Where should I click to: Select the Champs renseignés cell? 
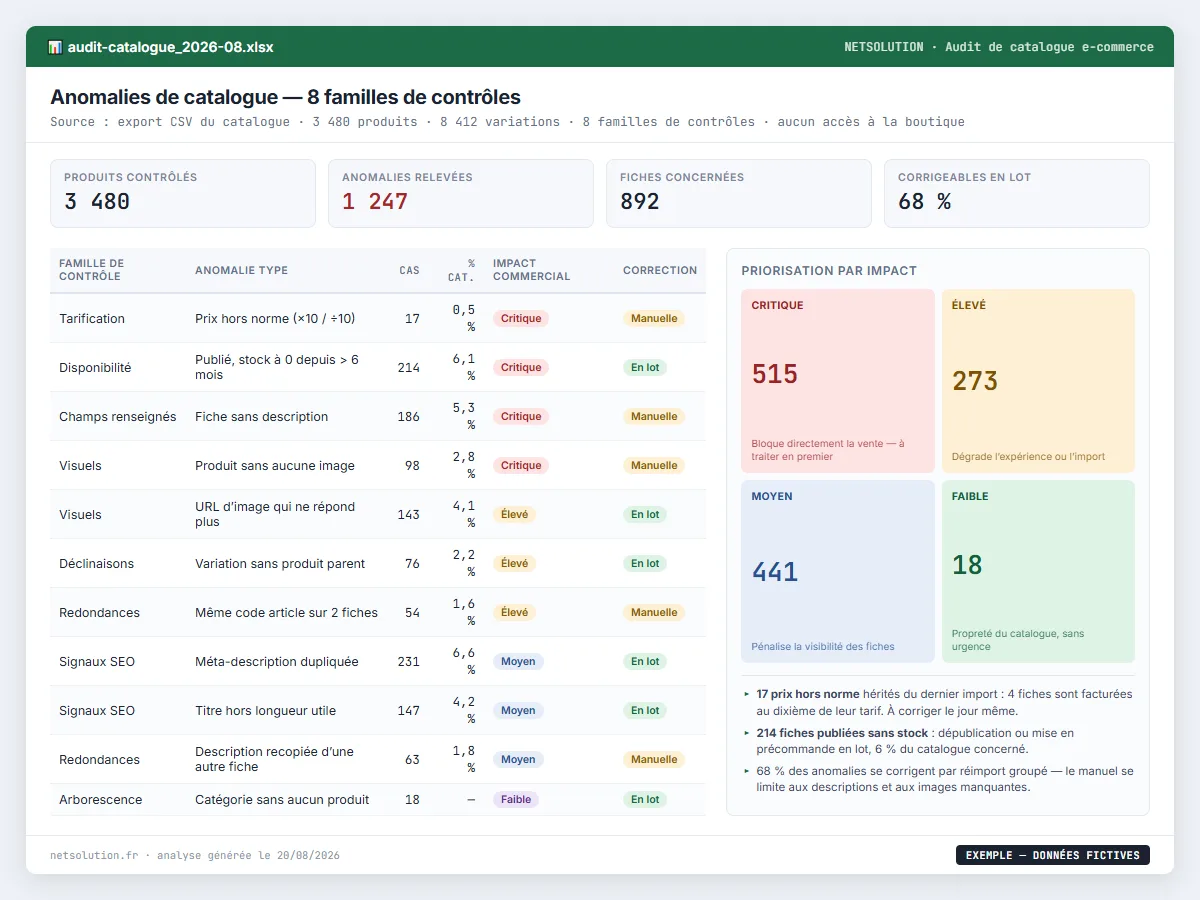(x=118, y=416)
